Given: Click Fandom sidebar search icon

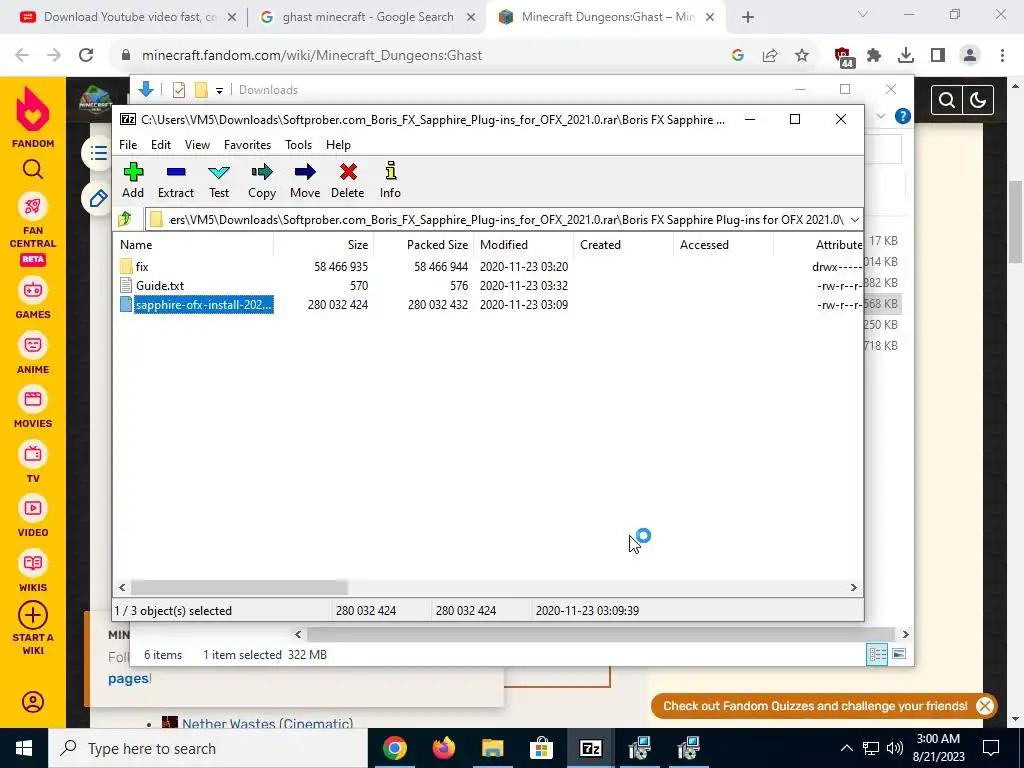Looking at the screenshot, I should click(x=33, y=170).
